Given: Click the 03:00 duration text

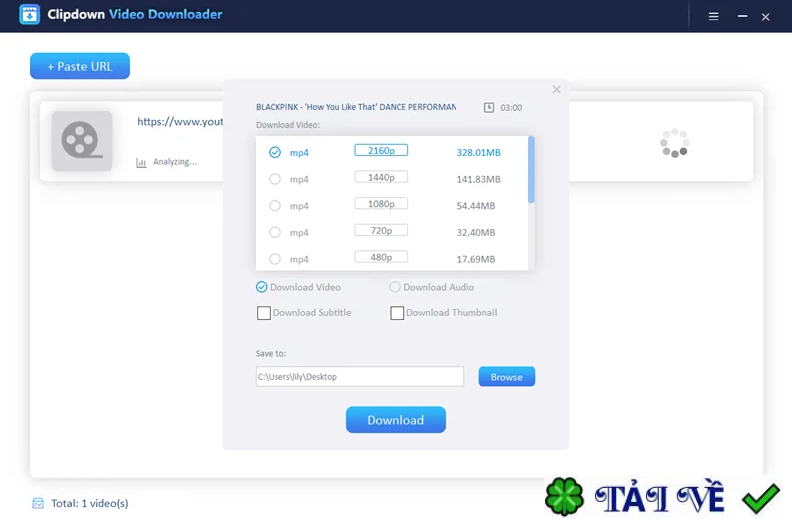Looking at the screenshot, I should 511,108.
